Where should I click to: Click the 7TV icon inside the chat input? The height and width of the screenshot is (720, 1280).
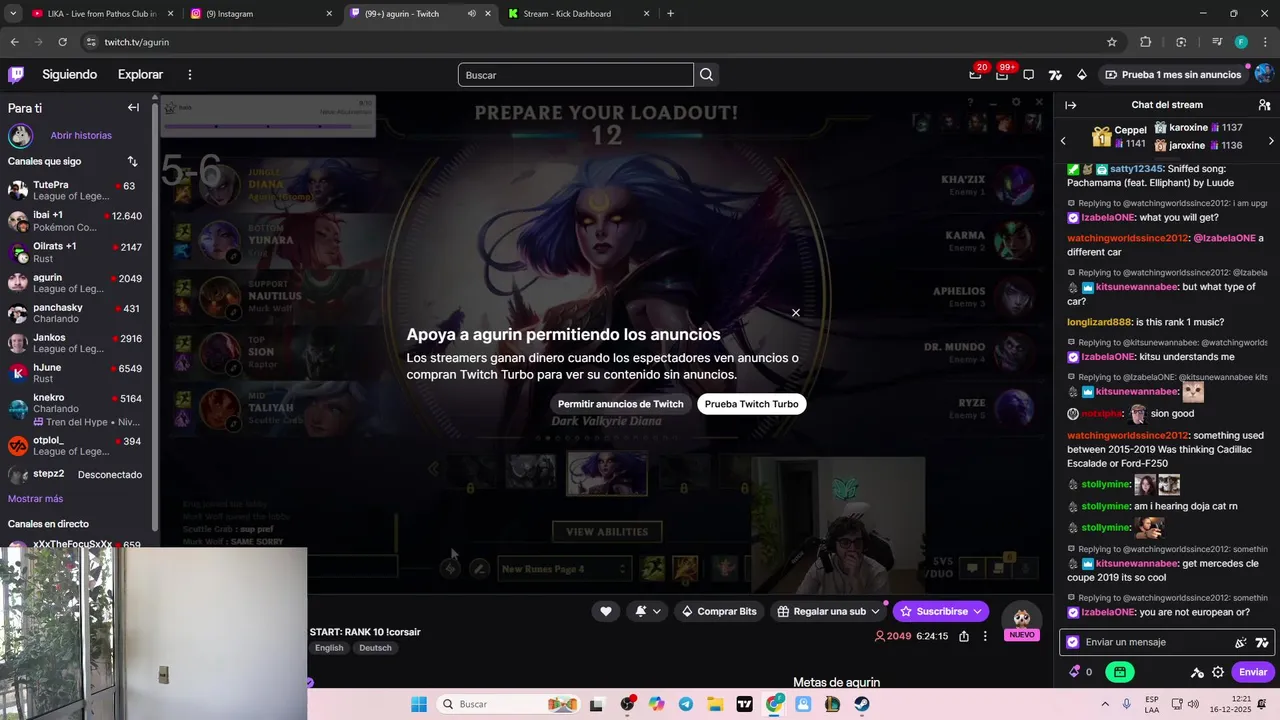coord(1261,643)
